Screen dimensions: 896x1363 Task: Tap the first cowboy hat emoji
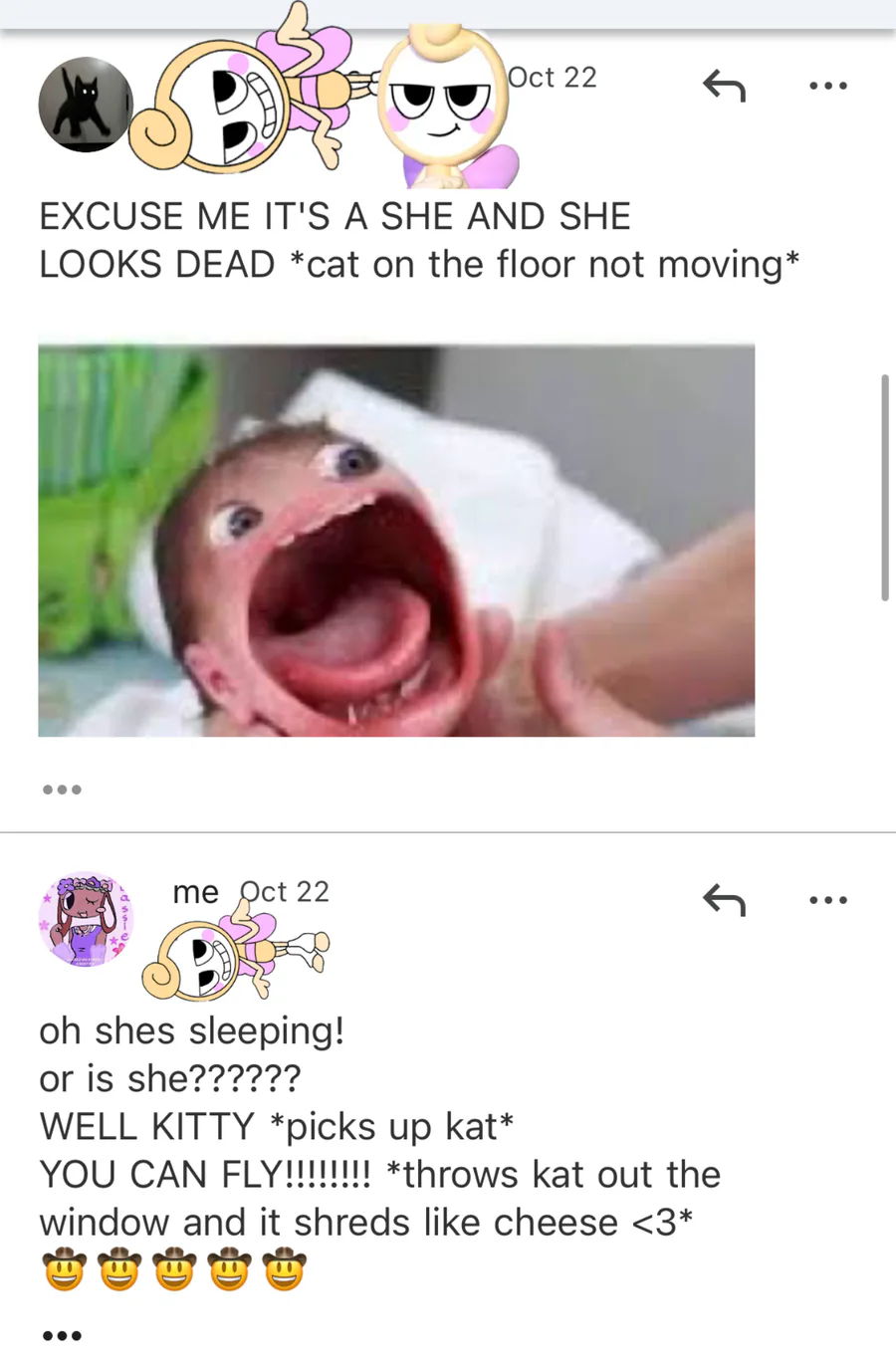point(64,1269)
